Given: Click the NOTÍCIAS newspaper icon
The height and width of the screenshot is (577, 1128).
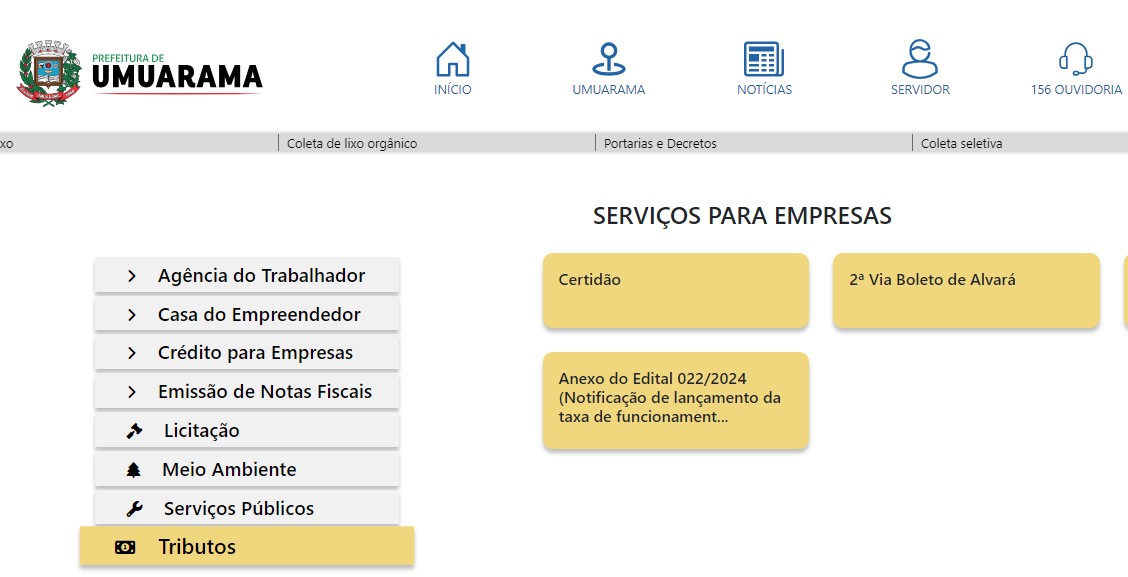Looking at the screenshot, I should coord(763,58).
